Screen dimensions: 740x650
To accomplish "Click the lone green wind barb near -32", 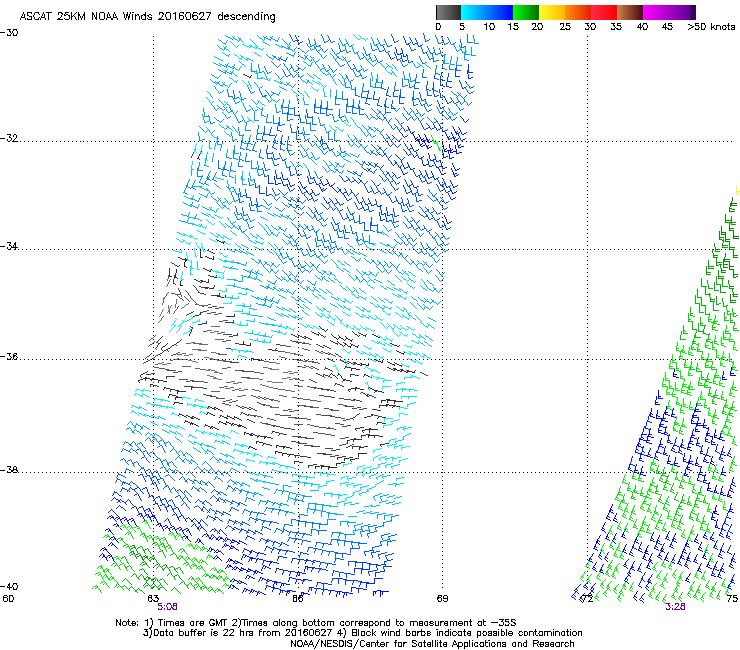I will 437,143.
